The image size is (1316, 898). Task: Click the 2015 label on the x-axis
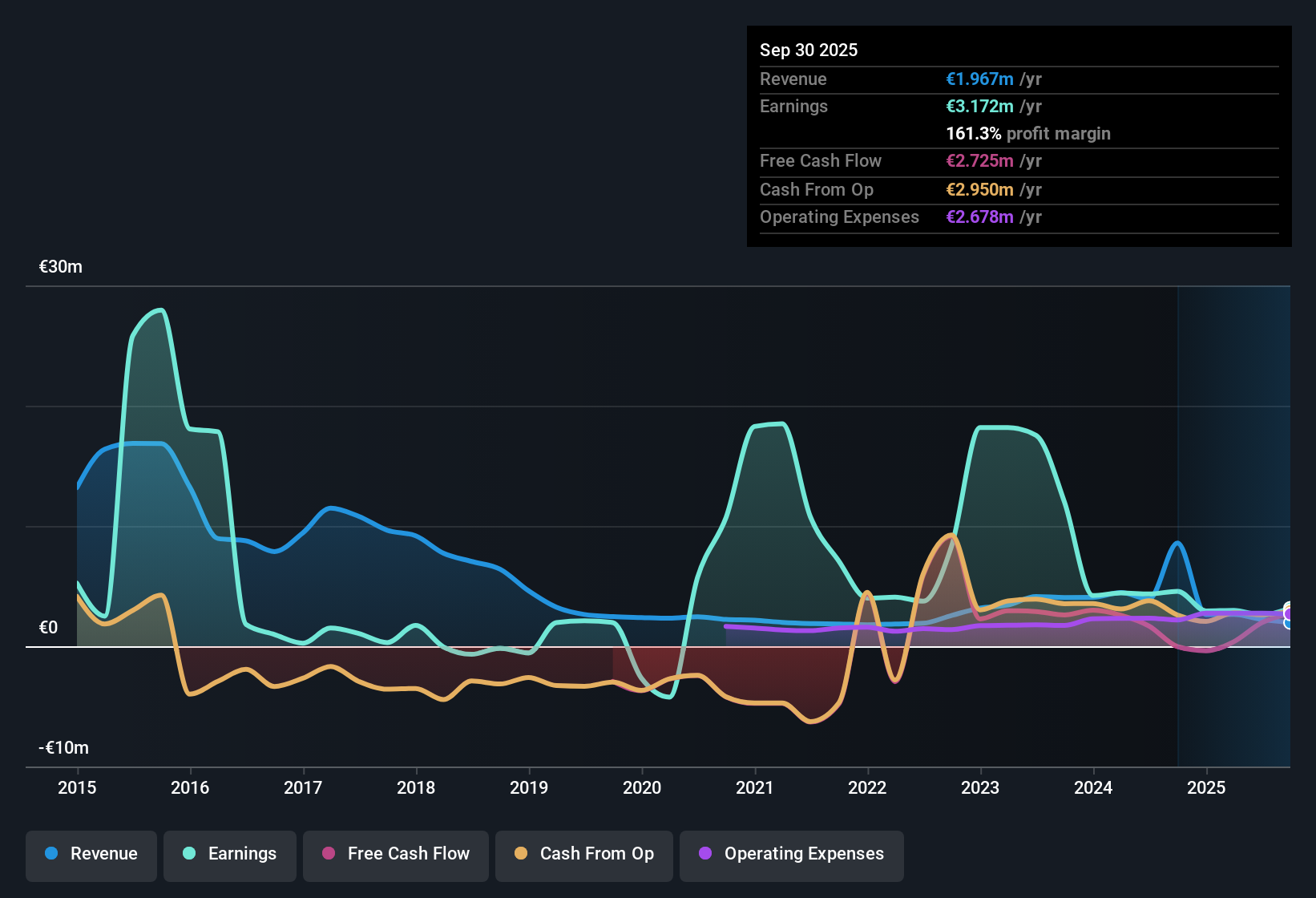pos(77,787)
